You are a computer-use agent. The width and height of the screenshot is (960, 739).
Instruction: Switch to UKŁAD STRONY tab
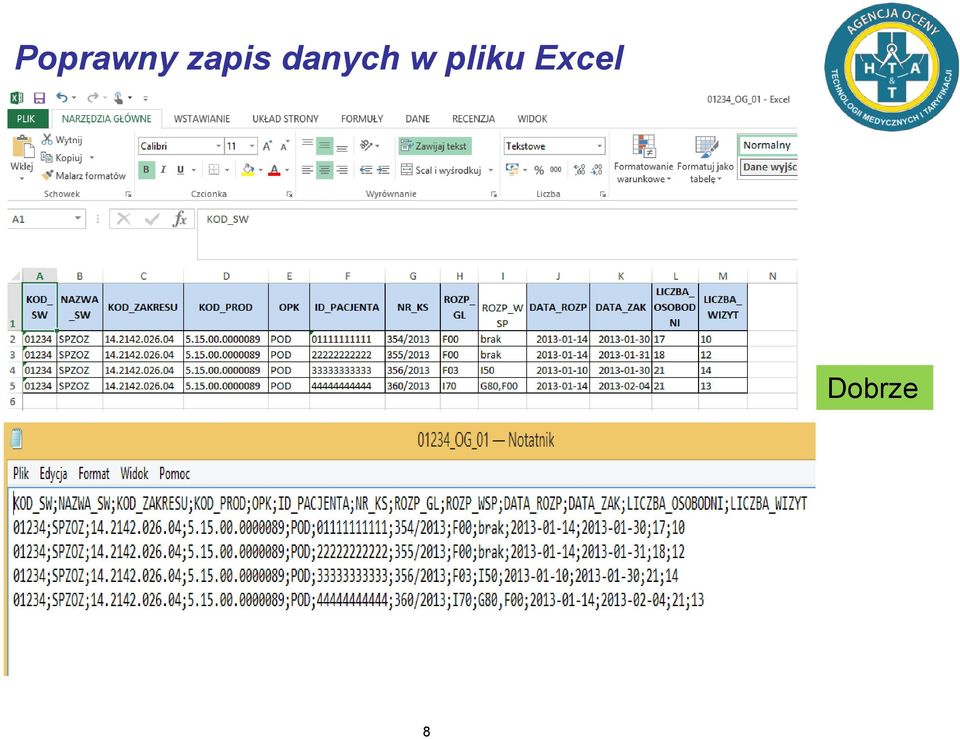(x=285, y=119)
